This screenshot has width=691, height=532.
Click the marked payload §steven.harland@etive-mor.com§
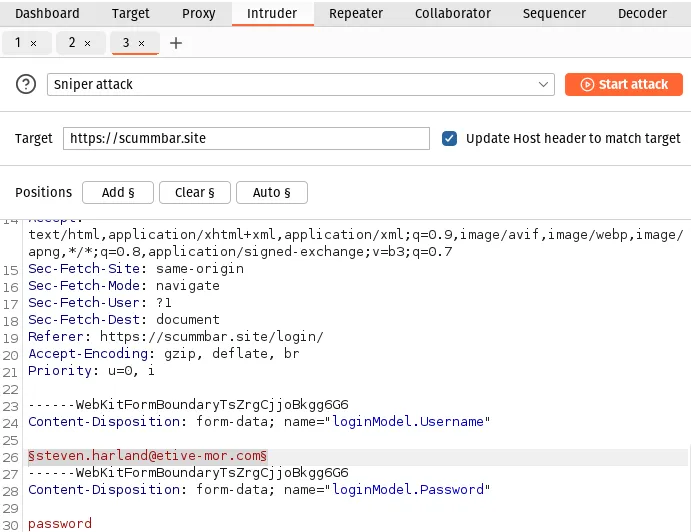[x=148, y=455]
